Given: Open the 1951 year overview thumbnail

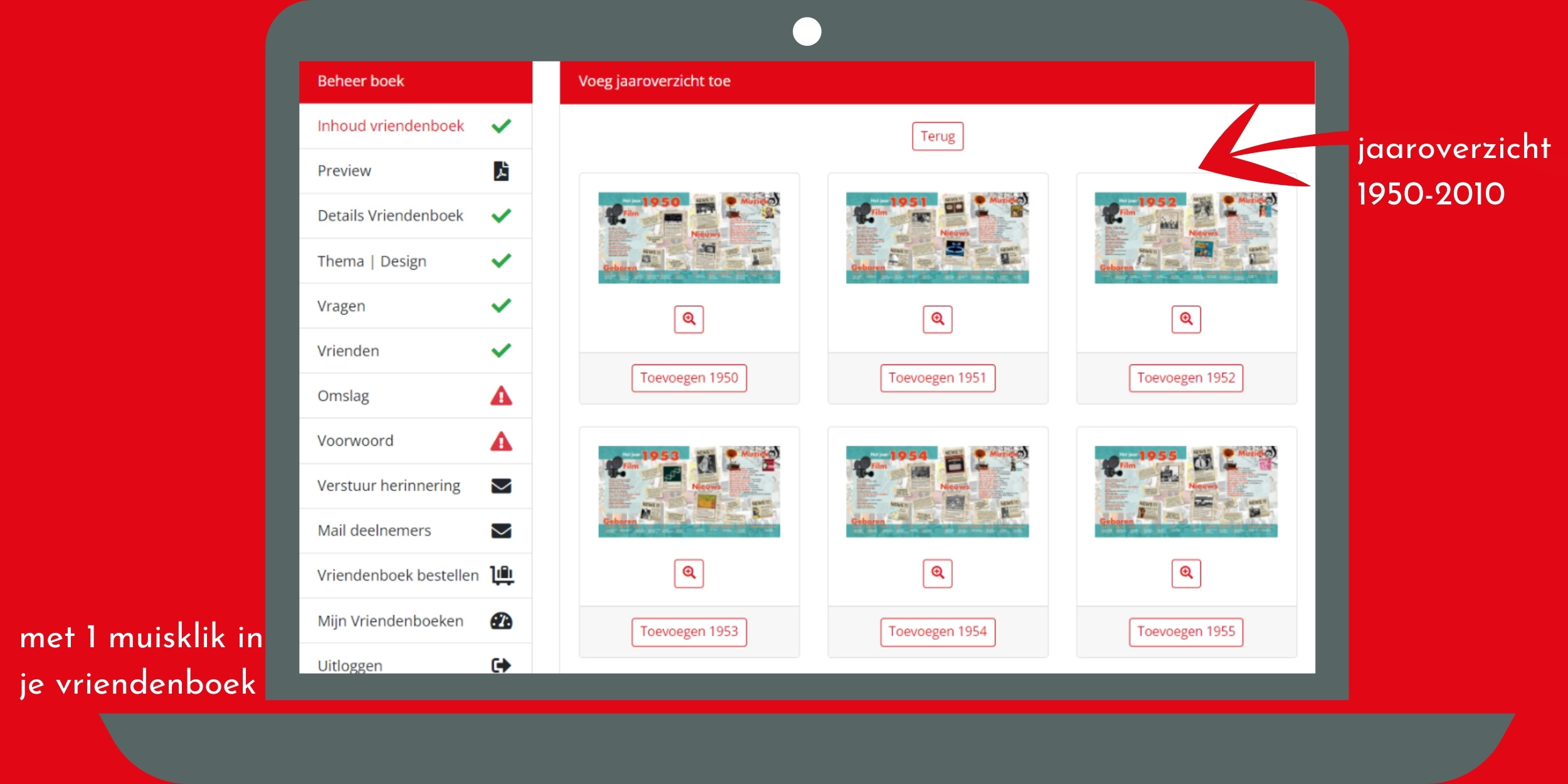Looking at the screenshot, I should 938,238.
